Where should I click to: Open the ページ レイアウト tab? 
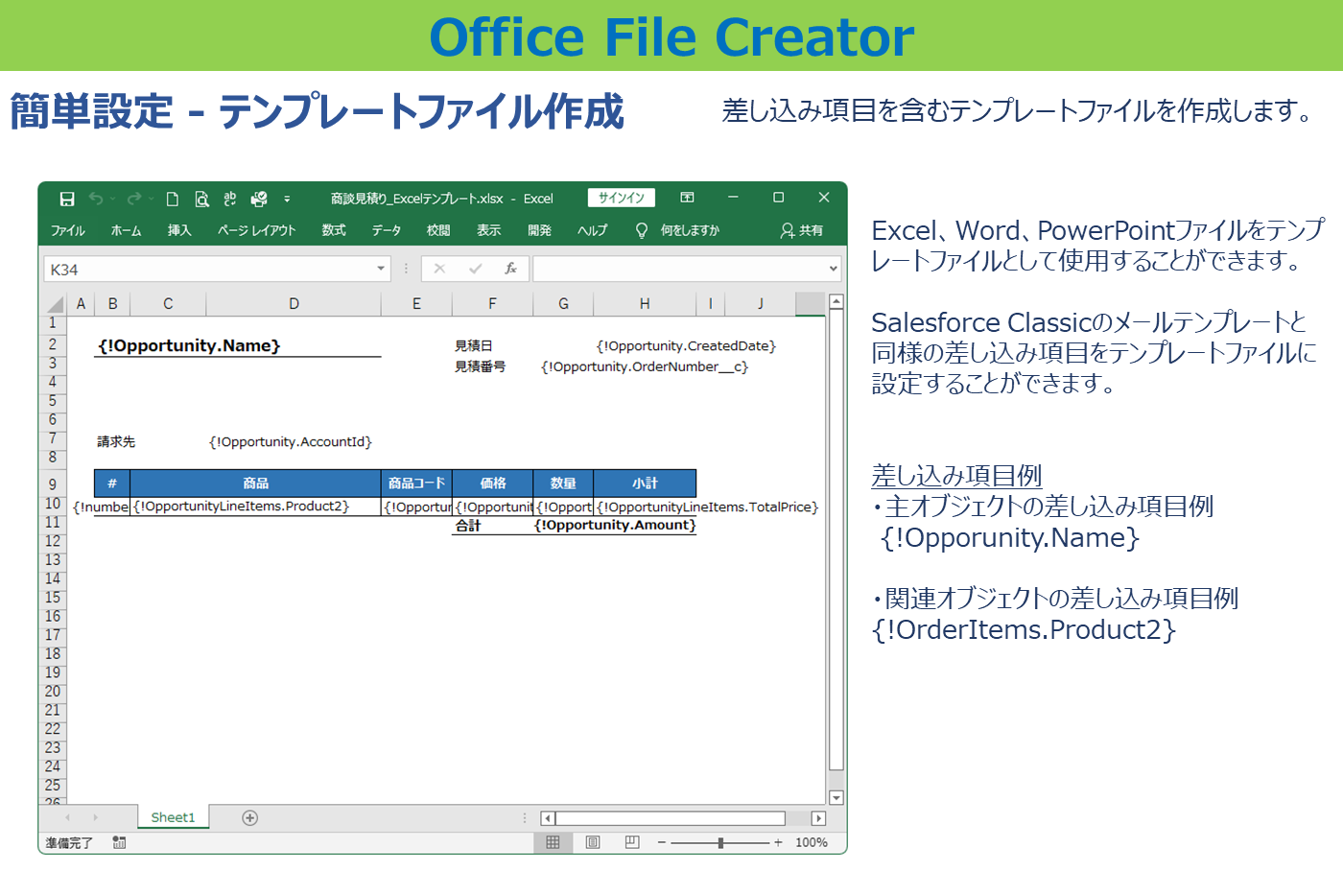click(x=256, y=230)
